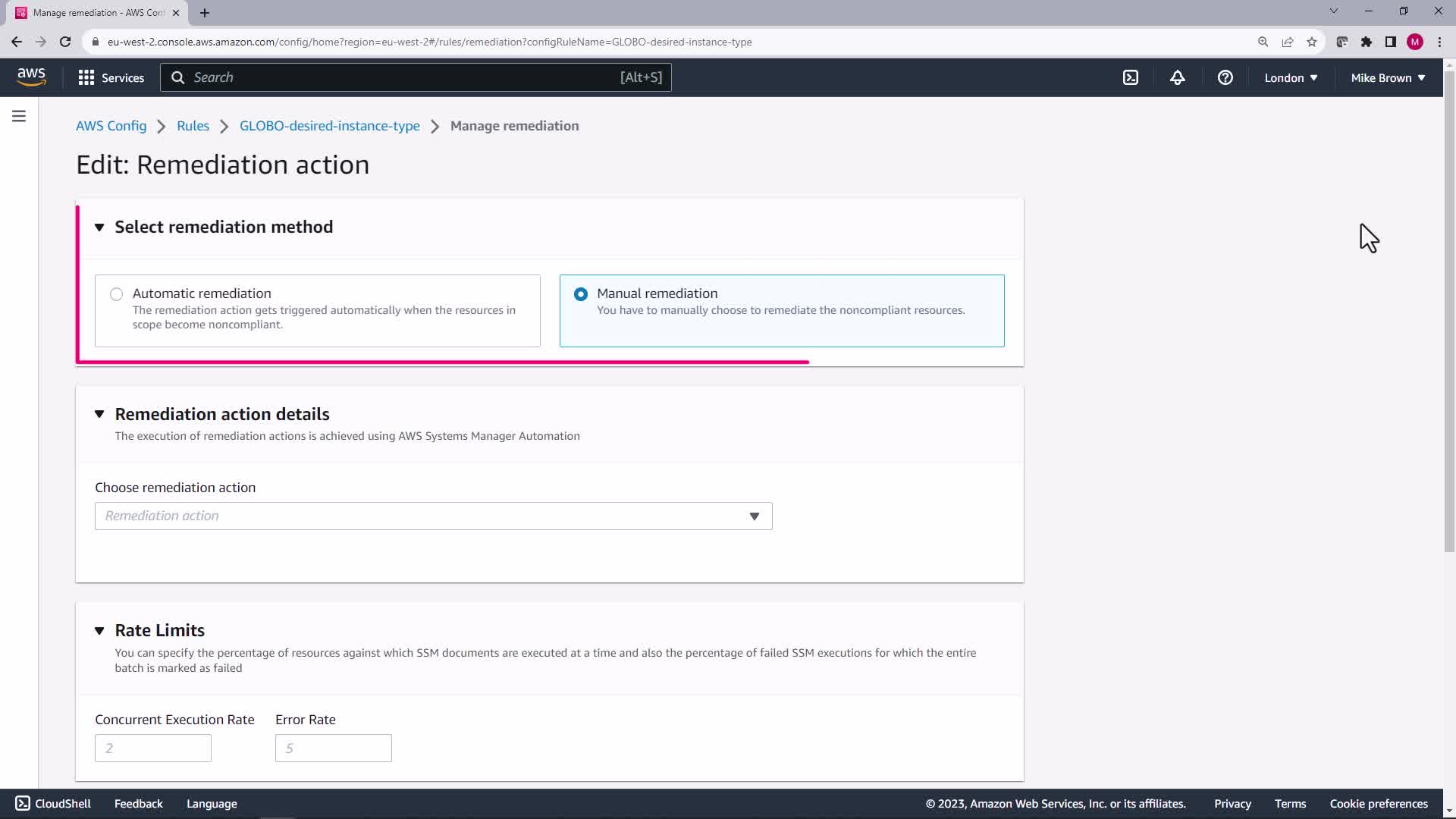
Task: Open the Language option in the footer
Action: click(212, 803)
